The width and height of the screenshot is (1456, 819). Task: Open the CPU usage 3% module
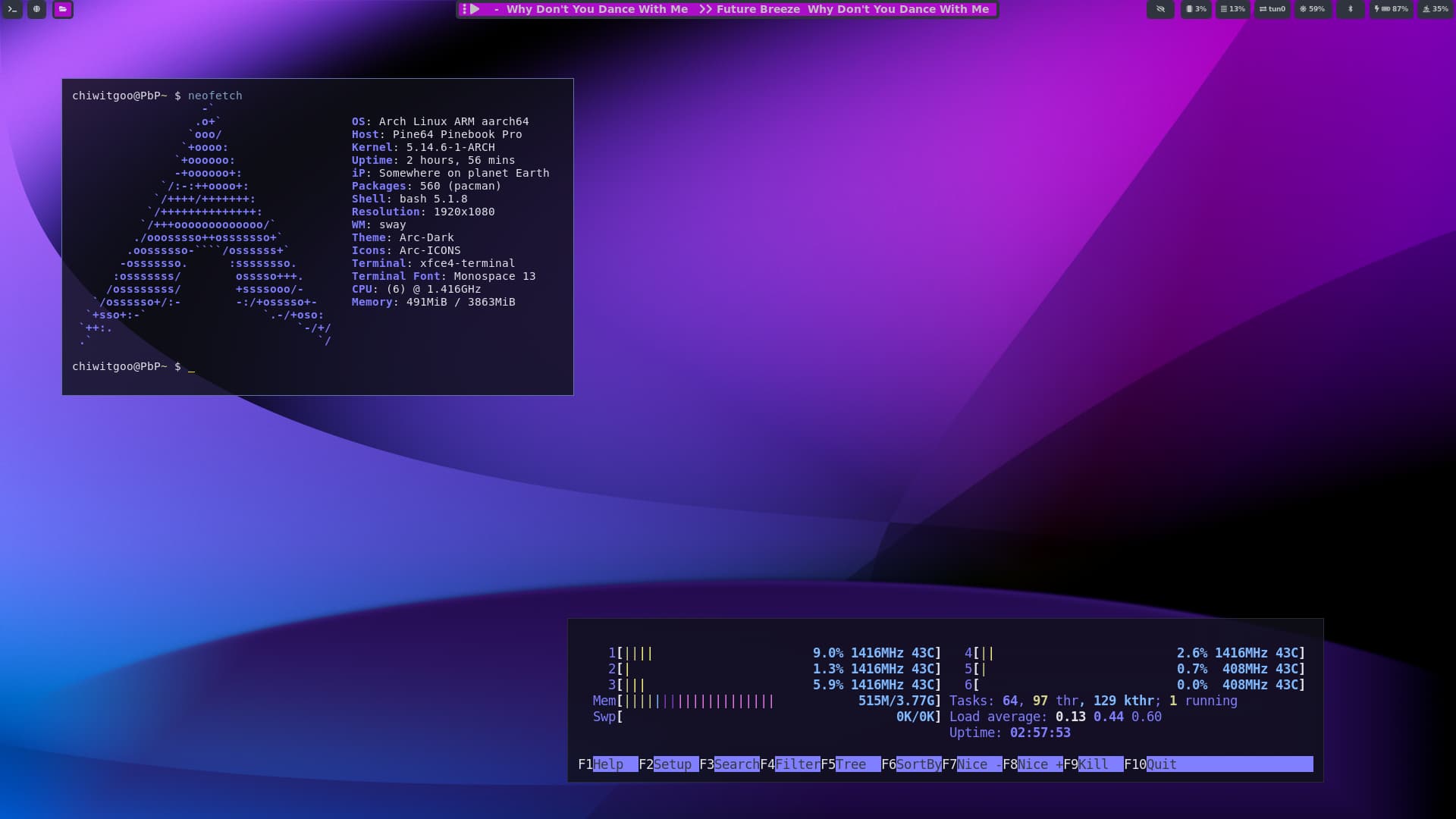(x=1196, y=9)
